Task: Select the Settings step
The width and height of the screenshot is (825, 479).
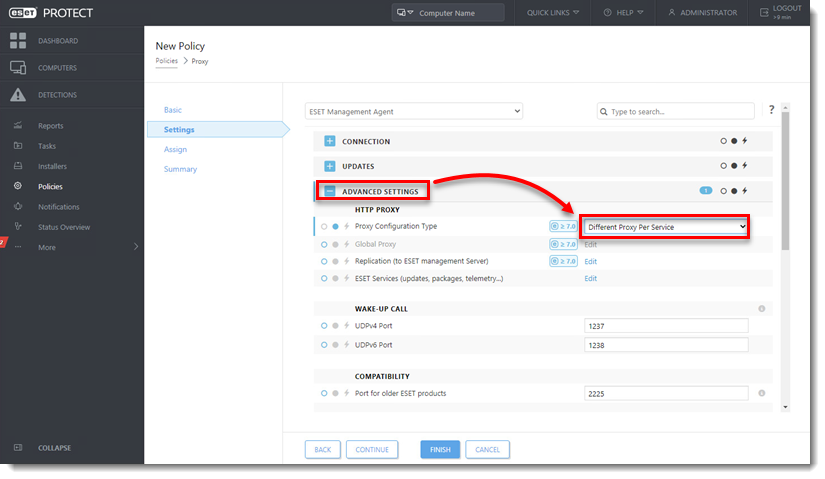Action: coord(218,129)
